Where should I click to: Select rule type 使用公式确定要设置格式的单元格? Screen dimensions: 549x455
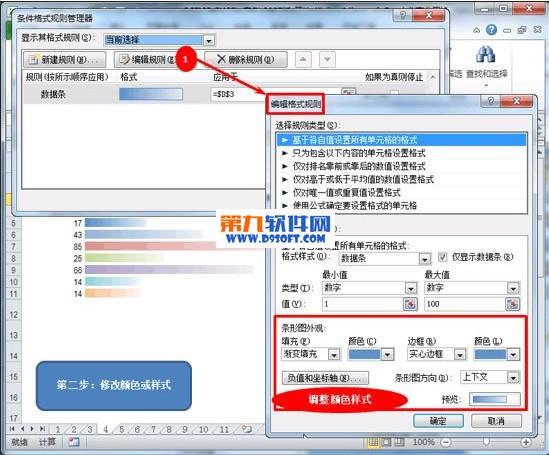402,205
